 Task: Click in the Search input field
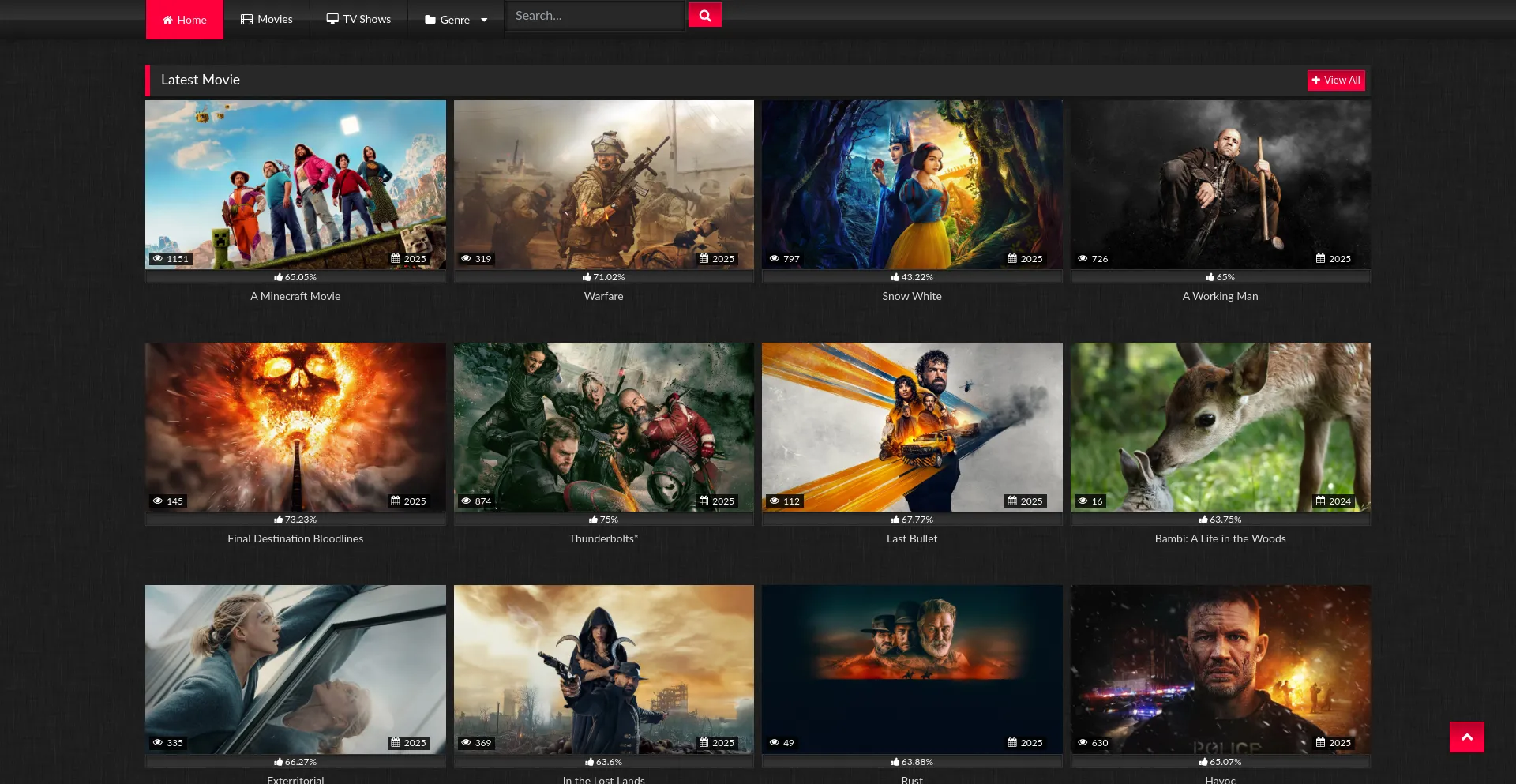pos(595,16)
